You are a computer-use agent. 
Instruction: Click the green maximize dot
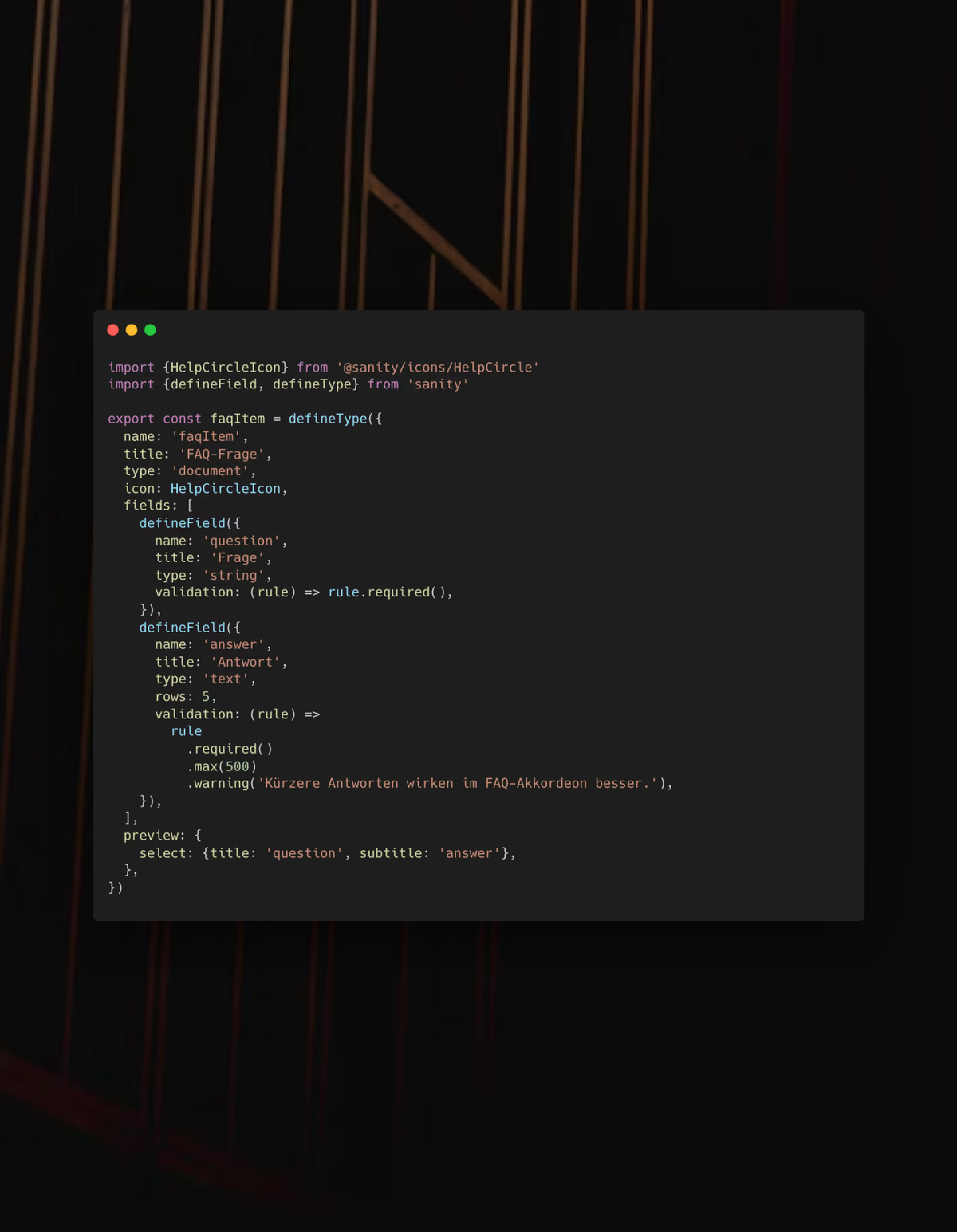(150, 330)
